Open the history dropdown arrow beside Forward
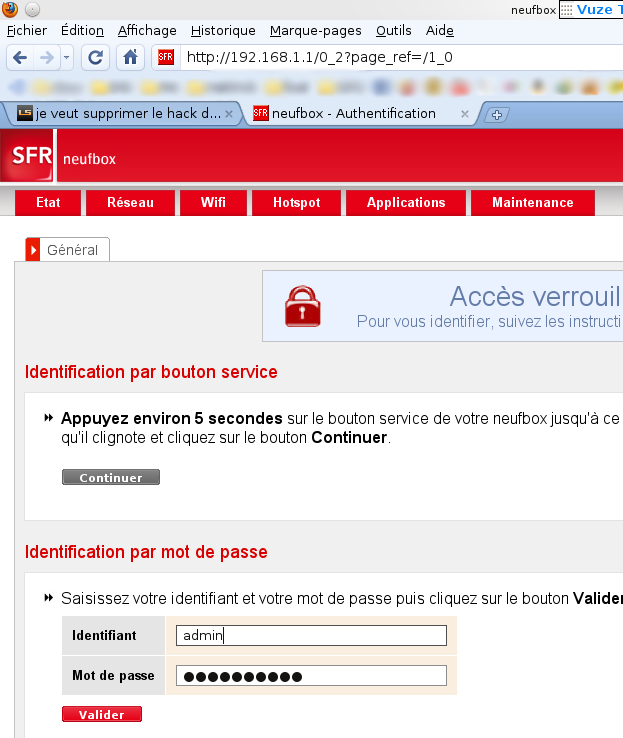Image resolution: width=623 pixels, height=738 pixels. (66, 57)
